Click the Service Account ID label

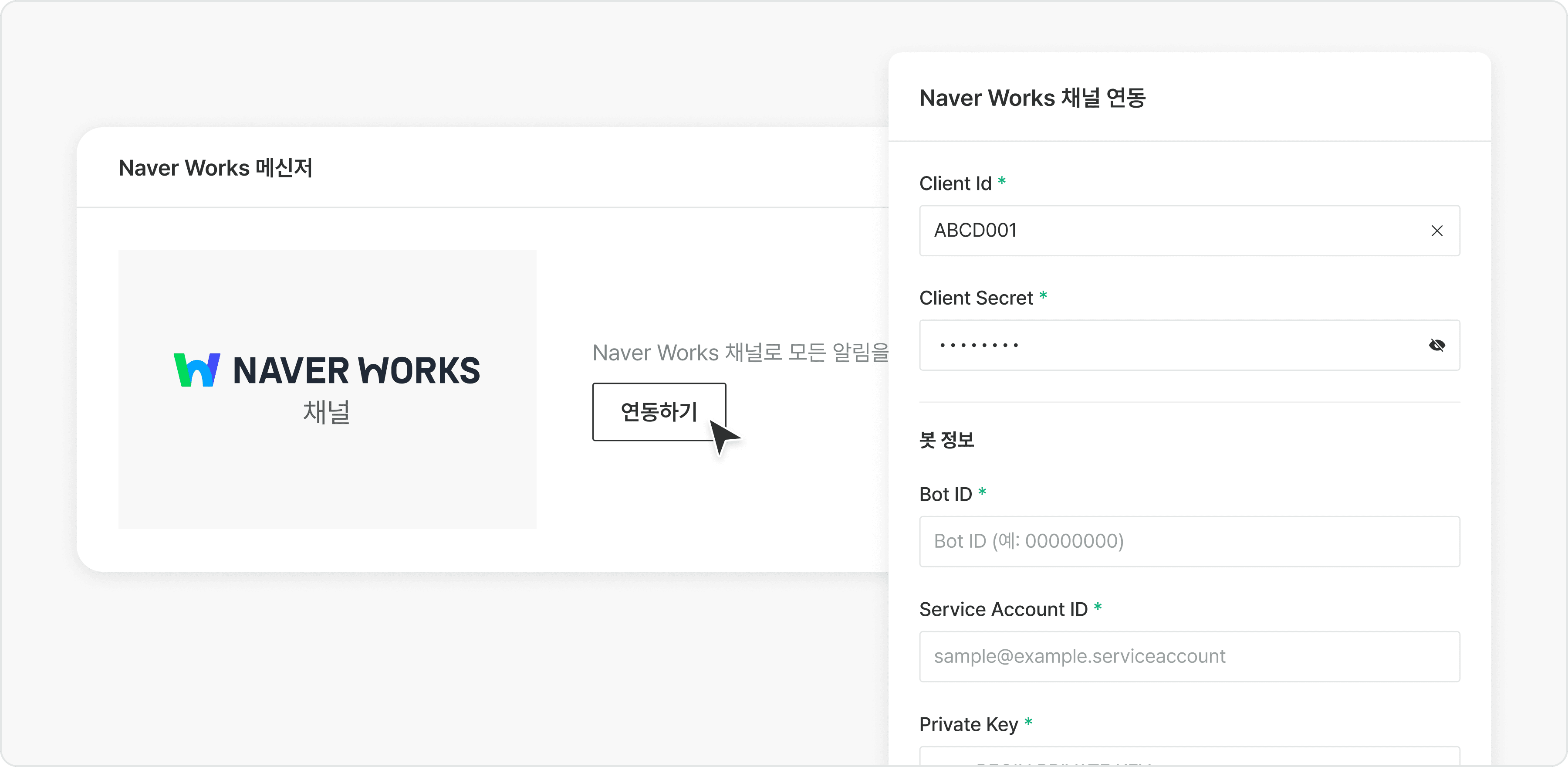point(1003,609)
